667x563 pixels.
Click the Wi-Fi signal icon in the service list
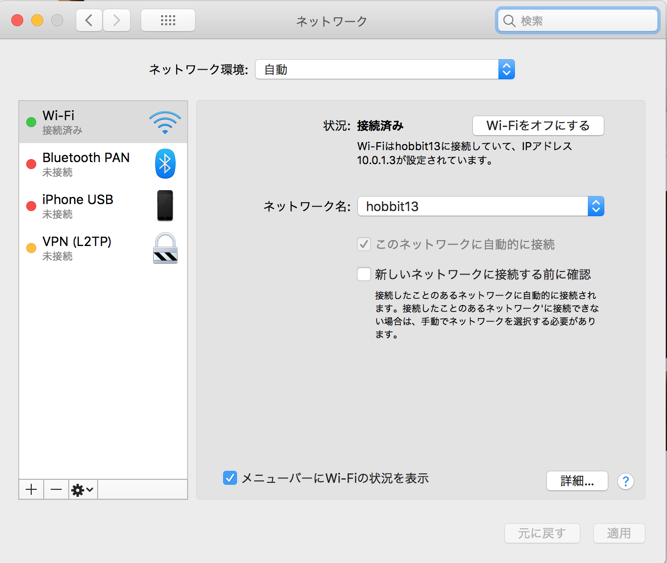165,122
